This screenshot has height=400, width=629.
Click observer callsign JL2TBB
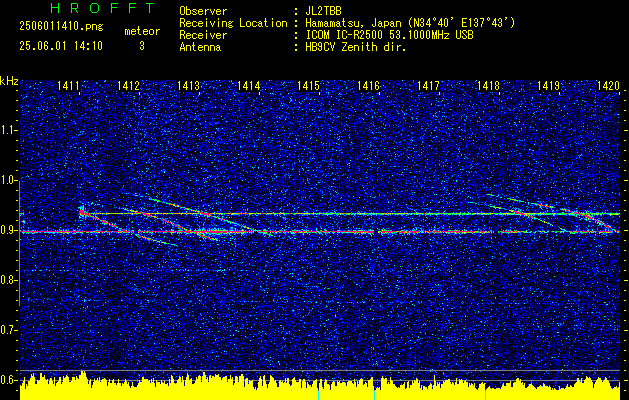click(323, 11)
